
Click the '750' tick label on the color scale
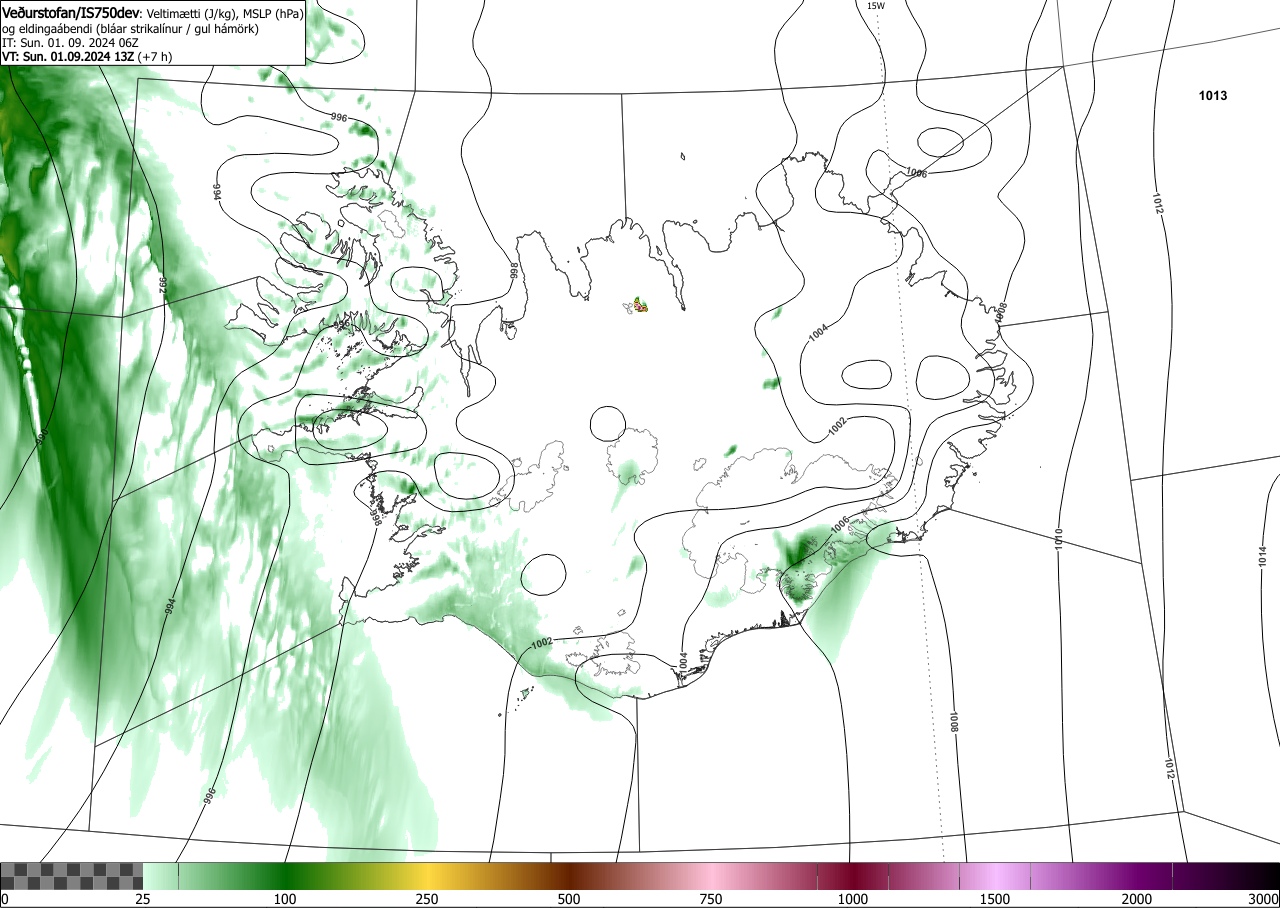(711, 899)
